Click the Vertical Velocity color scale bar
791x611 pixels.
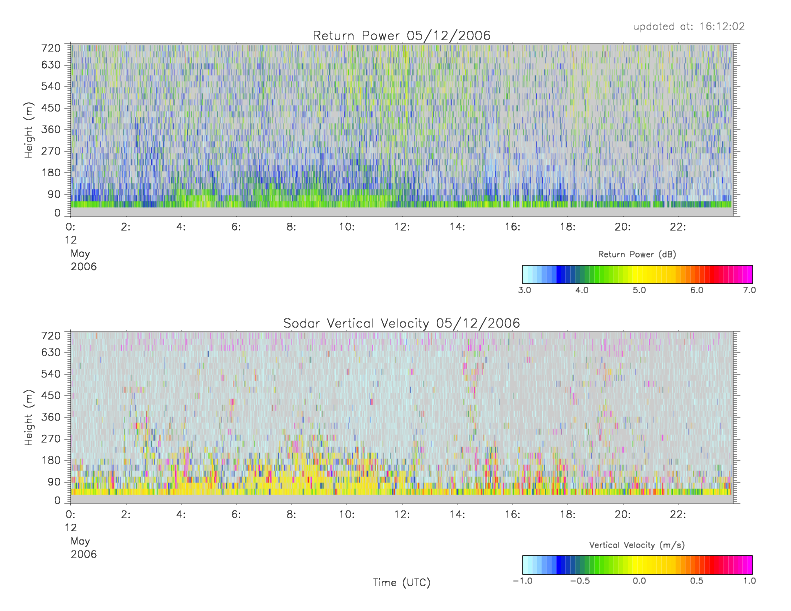tap(637, 565)
